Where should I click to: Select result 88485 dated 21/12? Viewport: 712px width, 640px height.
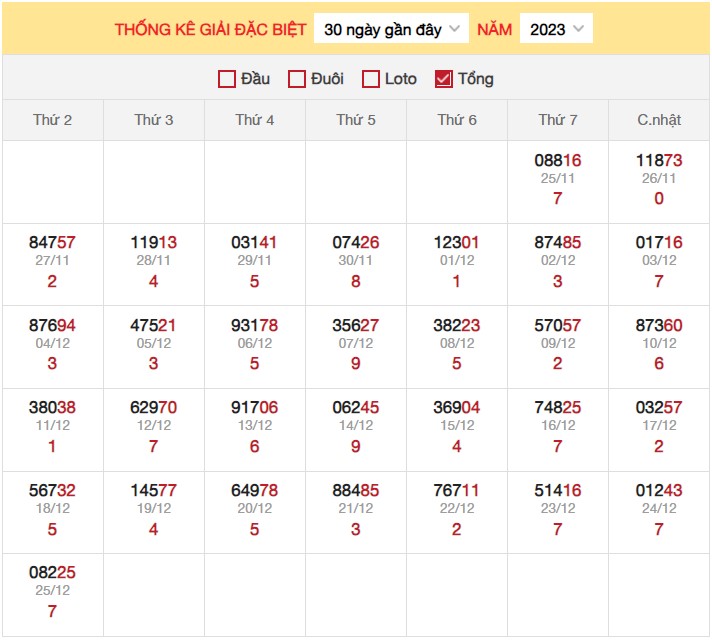click(x=356, y=490)
